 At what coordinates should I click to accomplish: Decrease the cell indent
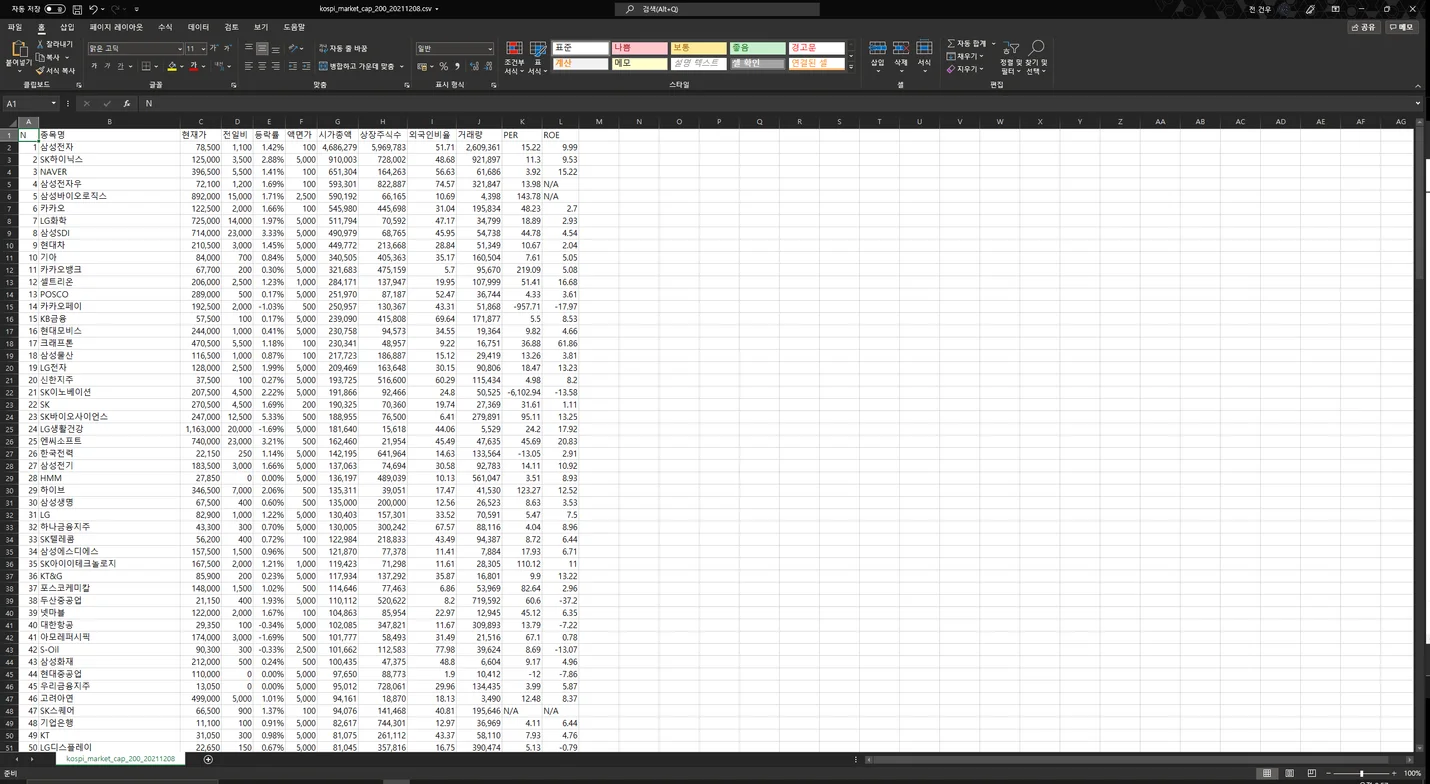(x=293, y=67)
